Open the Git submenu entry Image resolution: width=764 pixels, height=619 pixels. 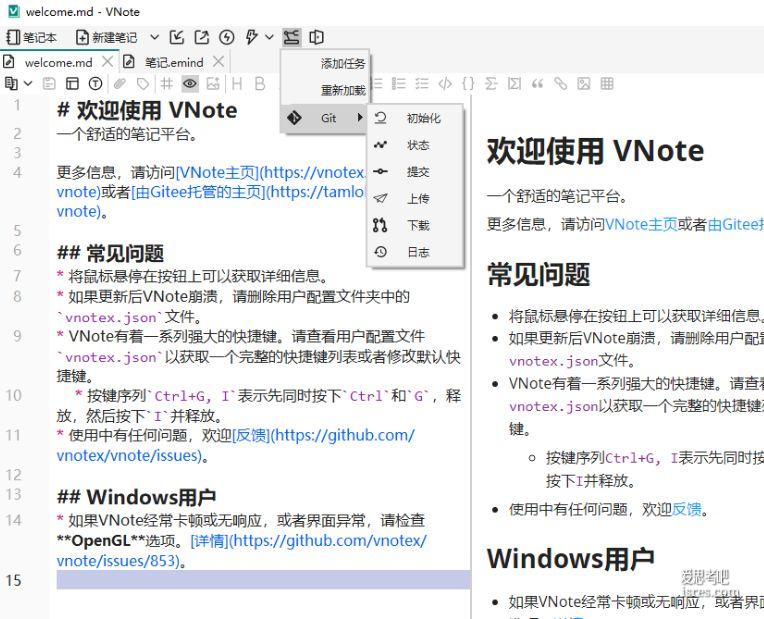click(x=324, y=117)
